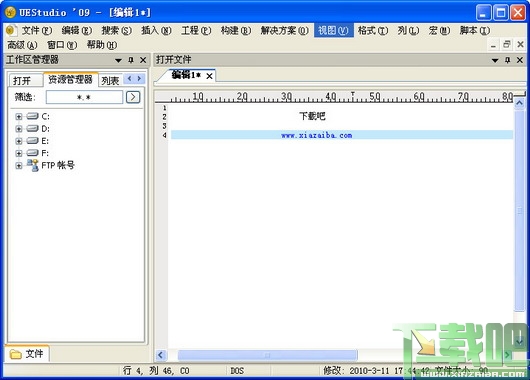Click the 文件 bottom tab button
Screen dimensions: 530x380
click(x=27, y=354)
